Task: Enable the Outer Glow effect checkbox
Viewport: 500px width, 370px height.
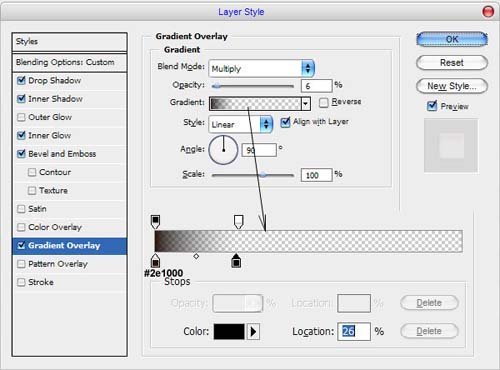Action: click(21, 117)
